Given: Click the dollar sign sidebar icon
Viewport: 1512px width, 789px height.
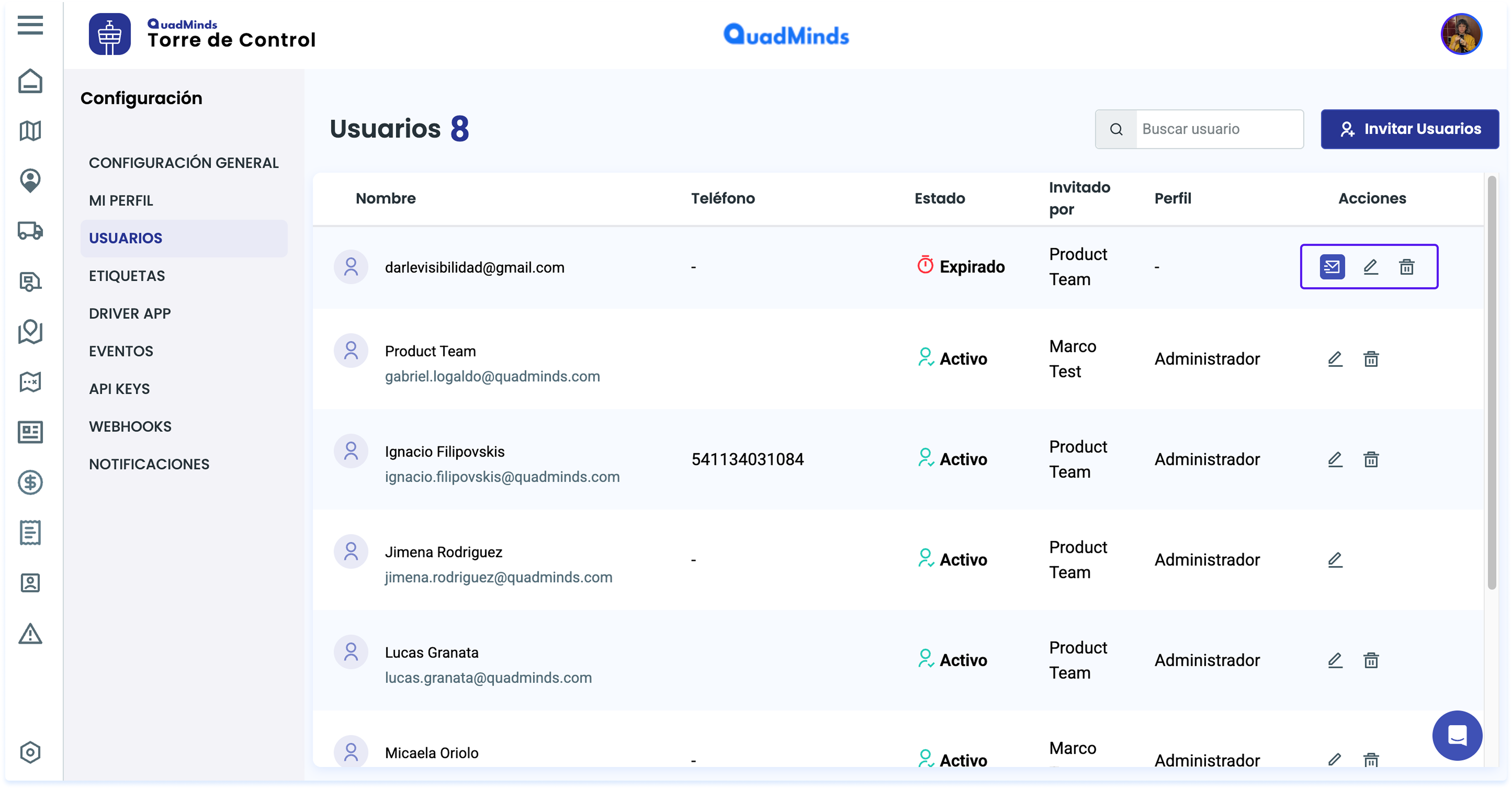Looking at the screenshot, I should [30, 483].
